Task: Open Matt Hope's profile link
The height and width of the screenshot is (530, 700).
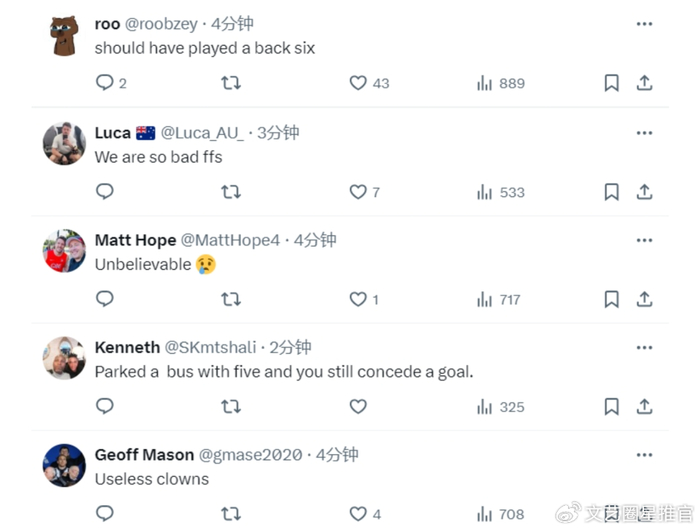Action: 135,240
